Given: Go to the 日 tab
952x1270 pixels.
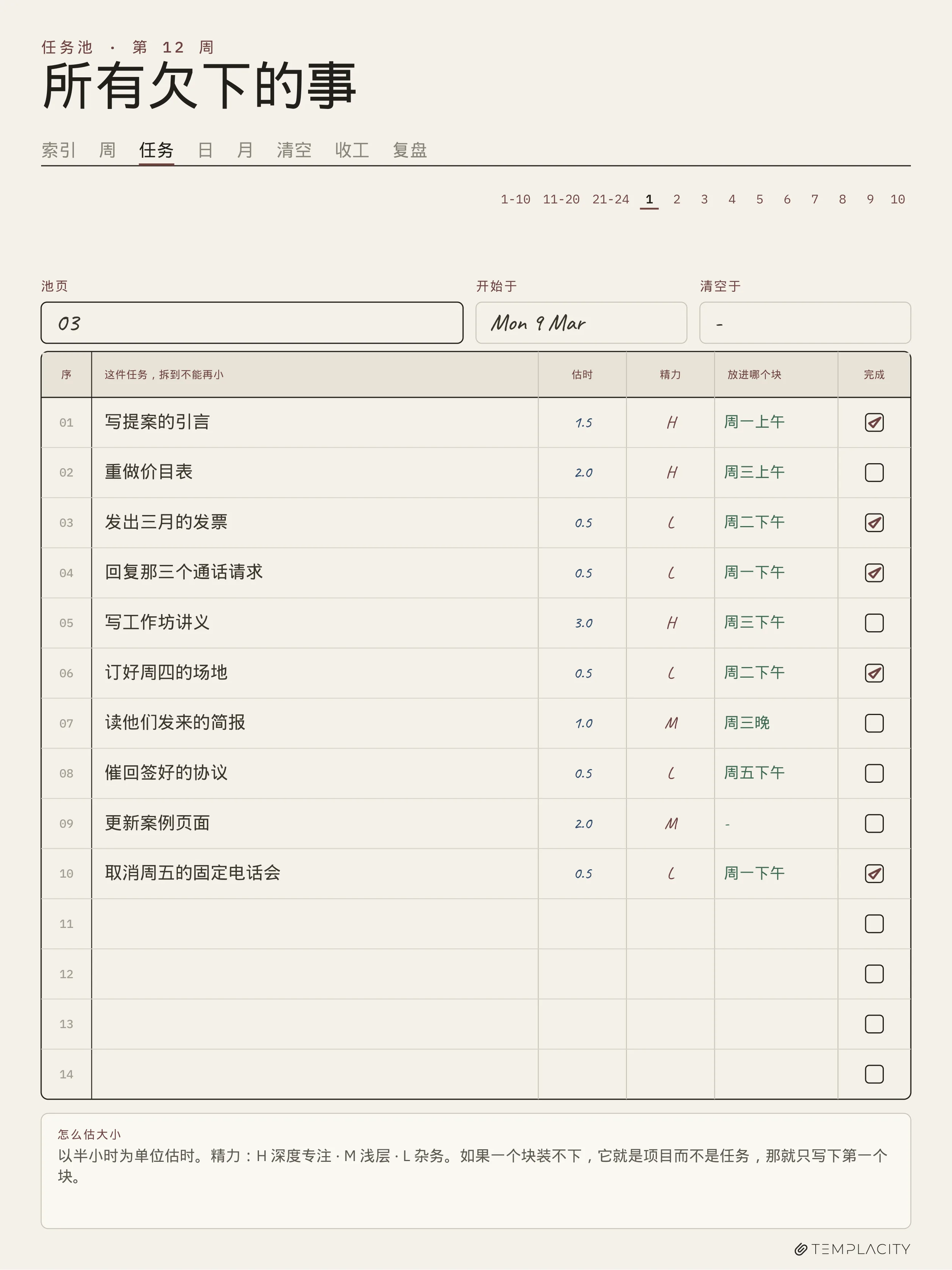Looking at the screenshot, I should point(205,150).
